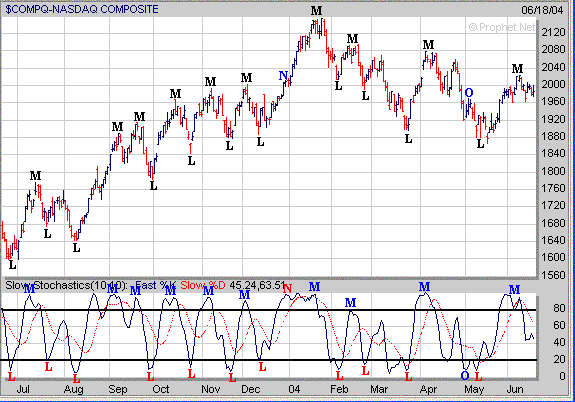The height and width of the screenshot is (402, 575).
Task: Select the 1600 price axis label
Action: pos(553,257)
